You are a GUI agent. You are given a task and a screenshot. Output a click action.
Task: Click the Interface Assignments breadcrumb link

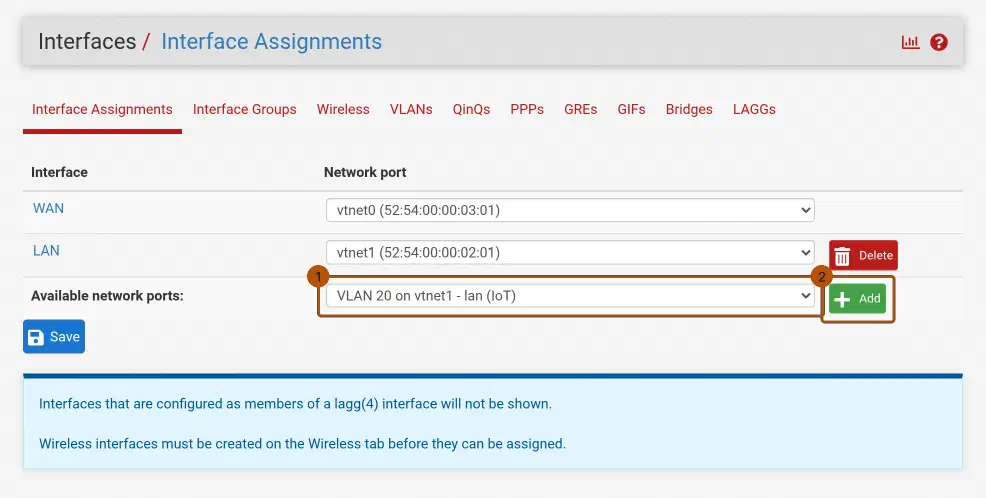272,42
